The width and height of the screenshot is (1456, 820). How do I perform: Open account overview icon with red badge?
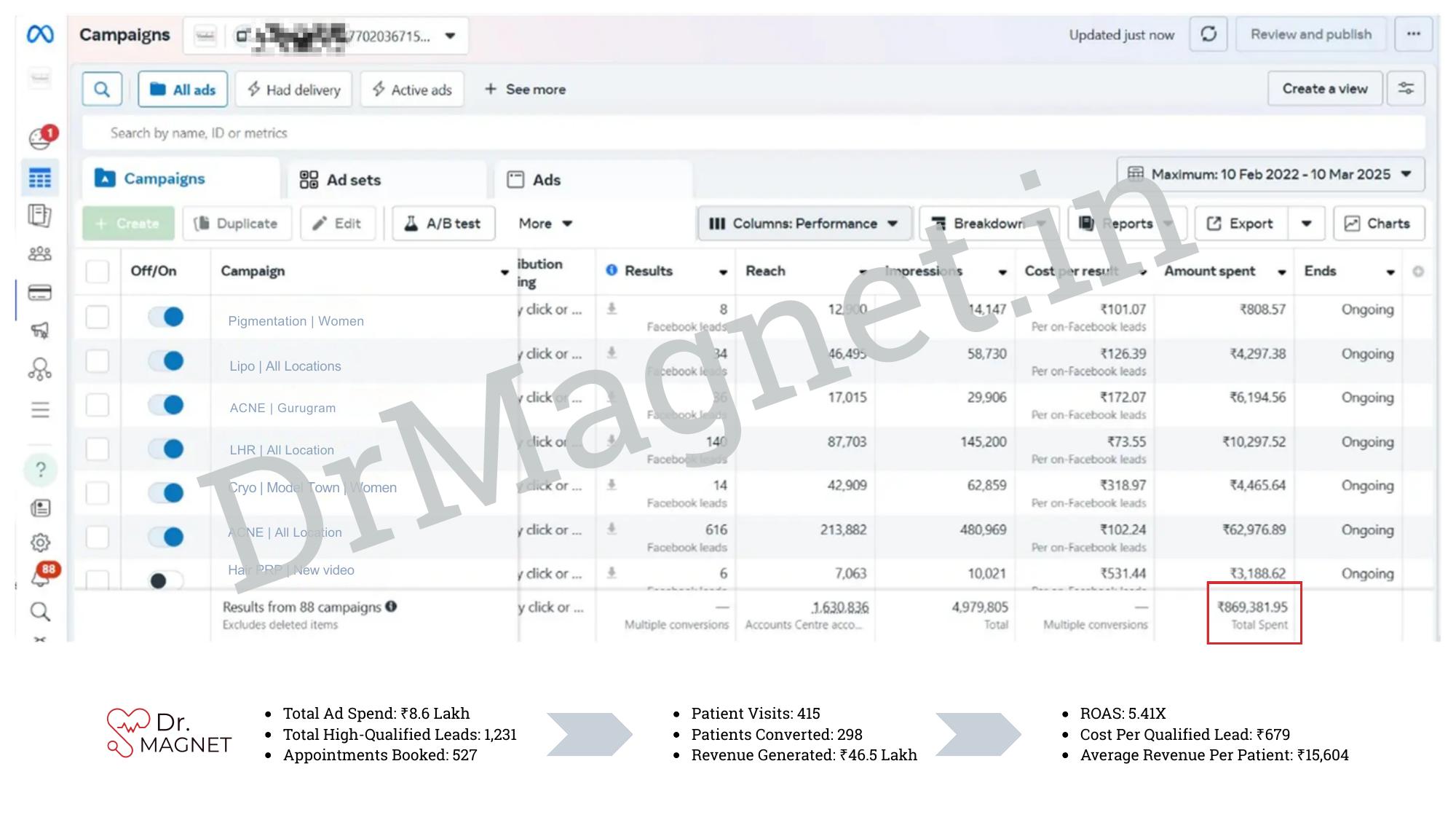tap(41, 137)
